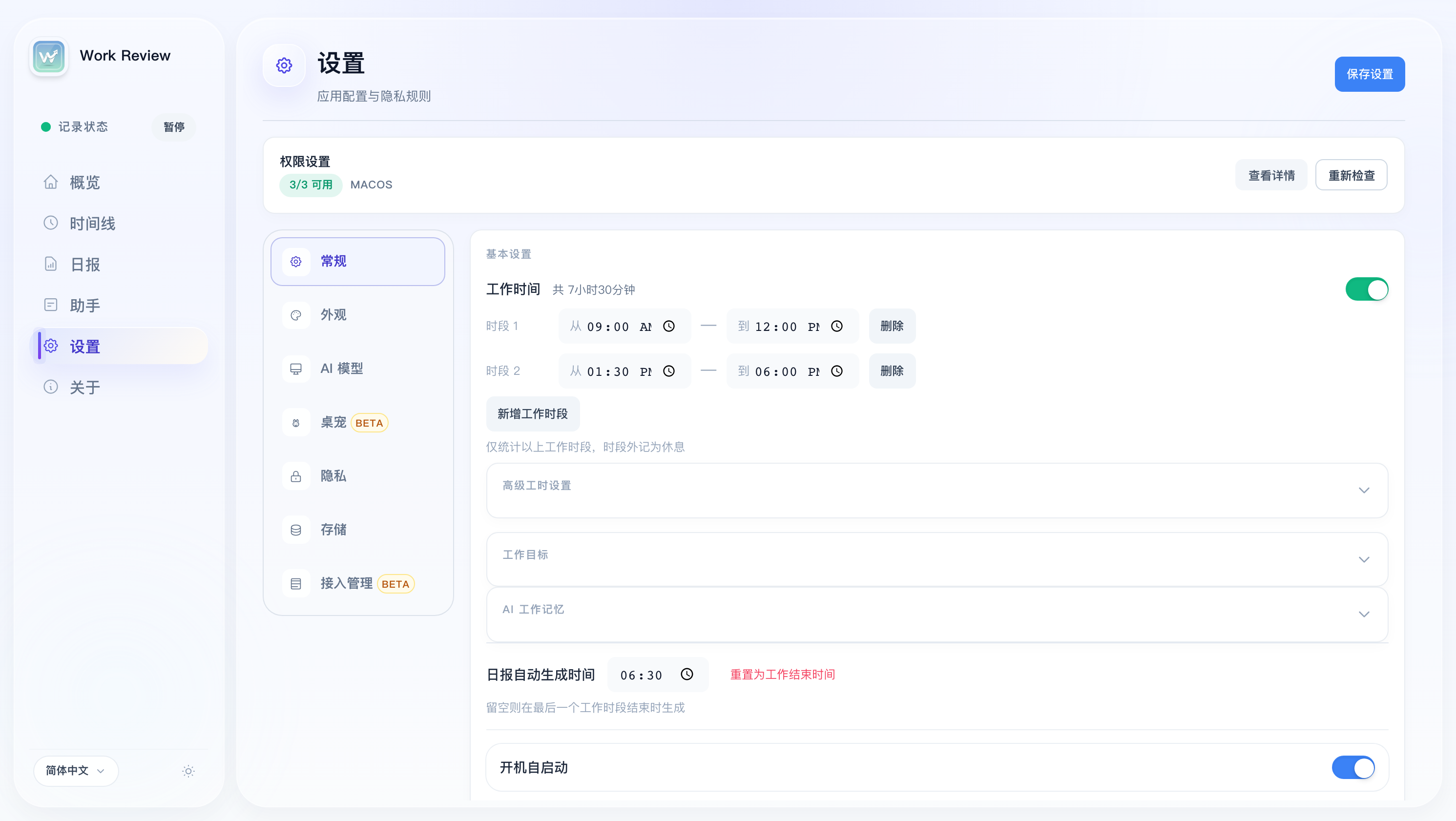Delete 时段 2 with its 删除 button
The width and height of the screenshot is (1456, 821).
tap(892, 371)
